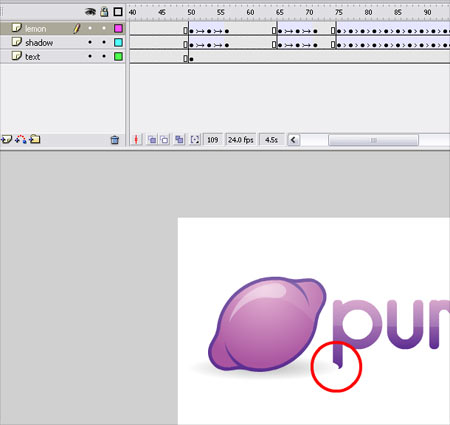450x425 pixels.
Task: Select shadow layer keyframe at frame 75
Action: click(x=339, y=45)
